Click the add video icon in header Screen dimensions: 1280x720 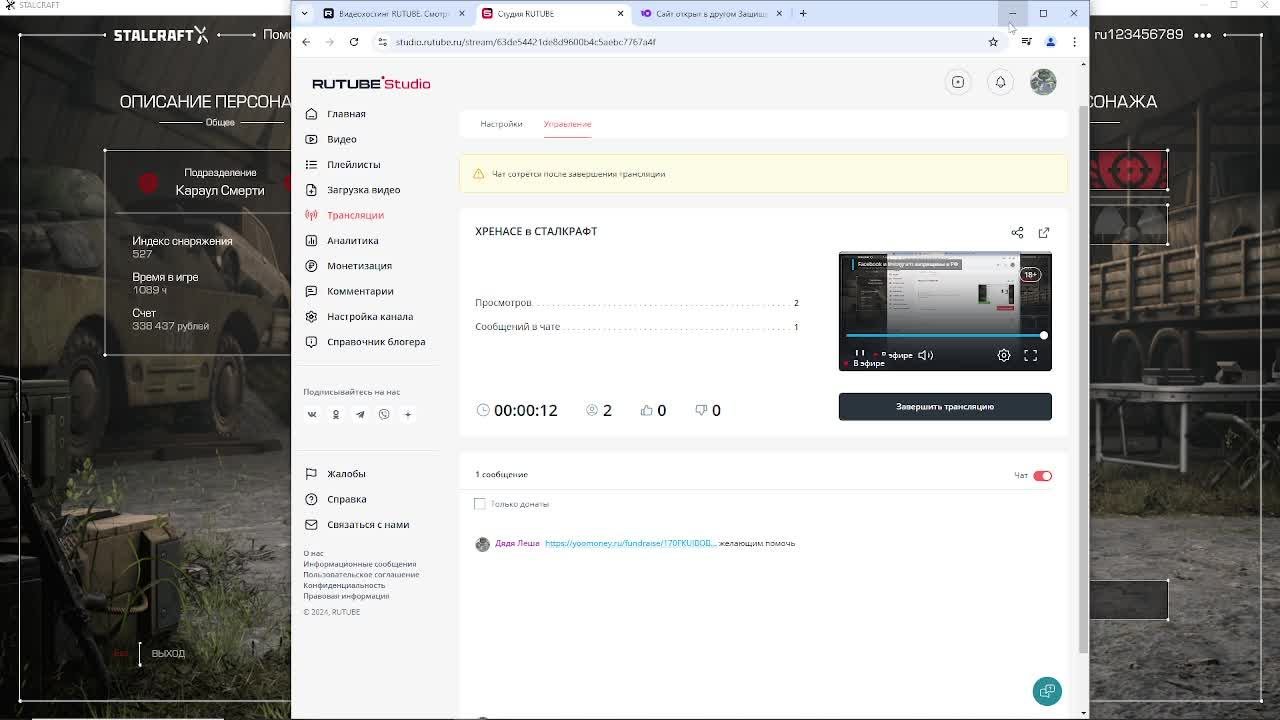point(958,82)
